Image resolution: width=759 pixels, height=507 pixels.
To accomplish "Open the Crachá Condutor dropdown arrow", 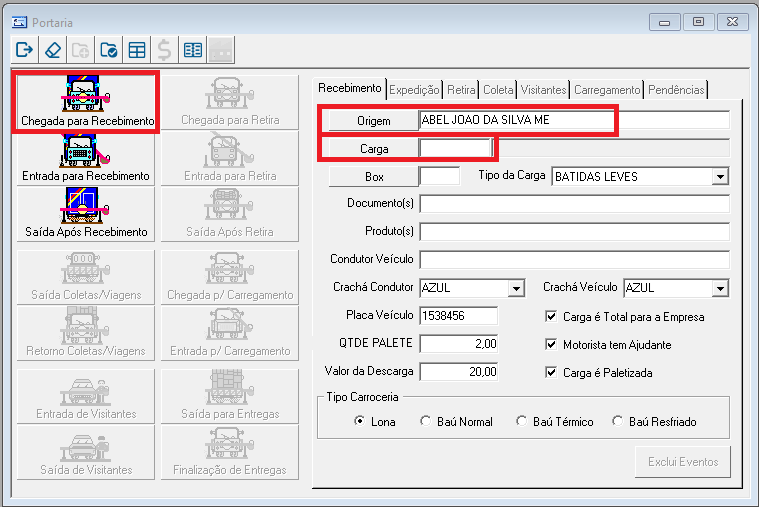I will click(516, 289).
